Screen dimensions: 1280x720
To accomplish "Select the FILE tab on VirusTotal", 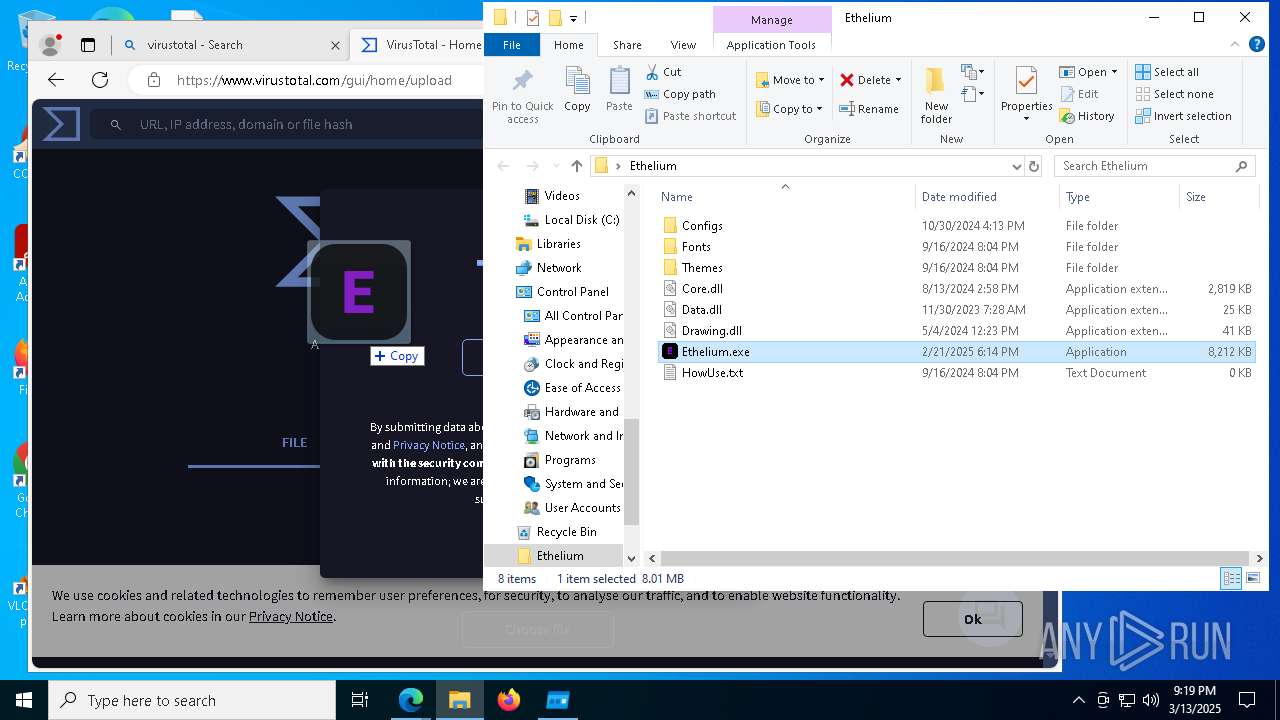I will pyautogui.click(x=294, y=442).
